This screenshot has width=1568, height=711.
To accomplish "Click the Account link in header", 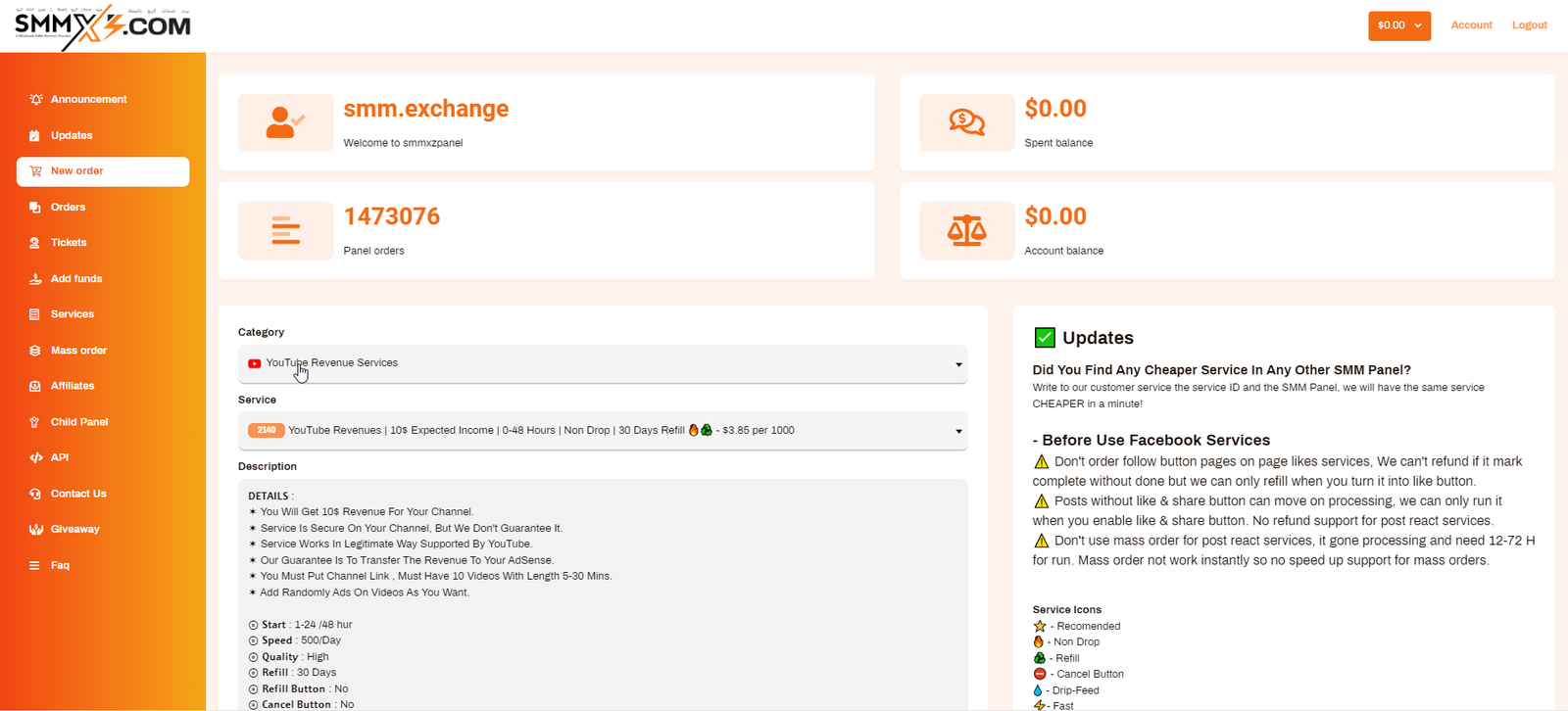I will tap(1471, 25).
